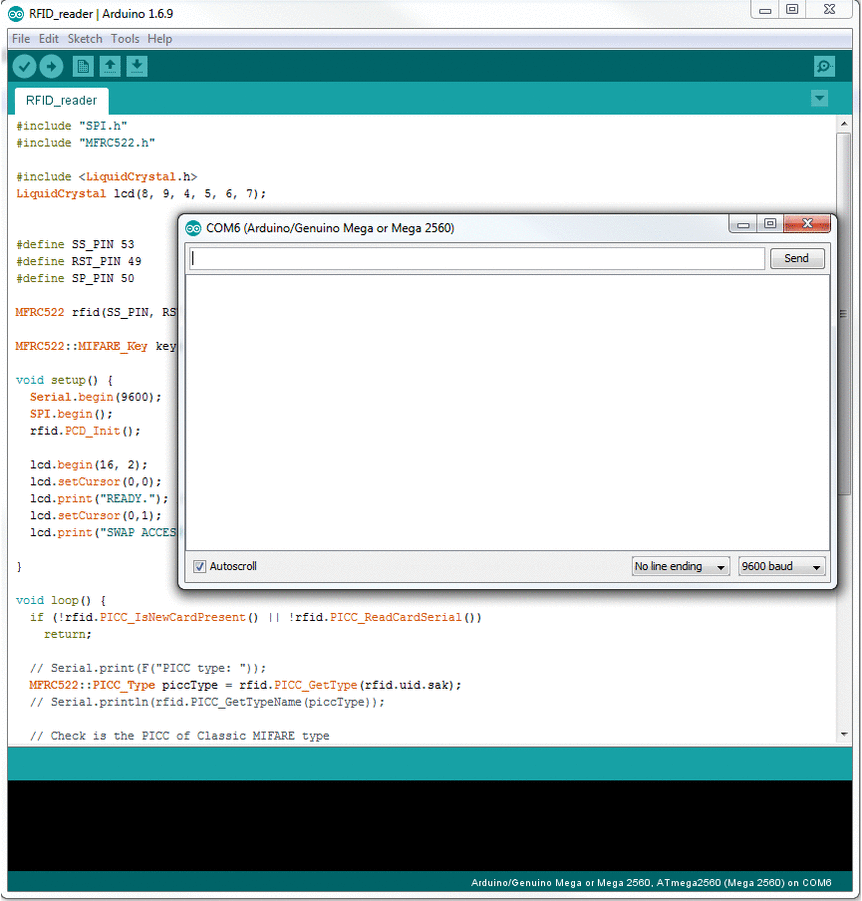The width and height of the screenshot is (862, 901).
Task: Click the black console output area
Action: tap(430, 825)
